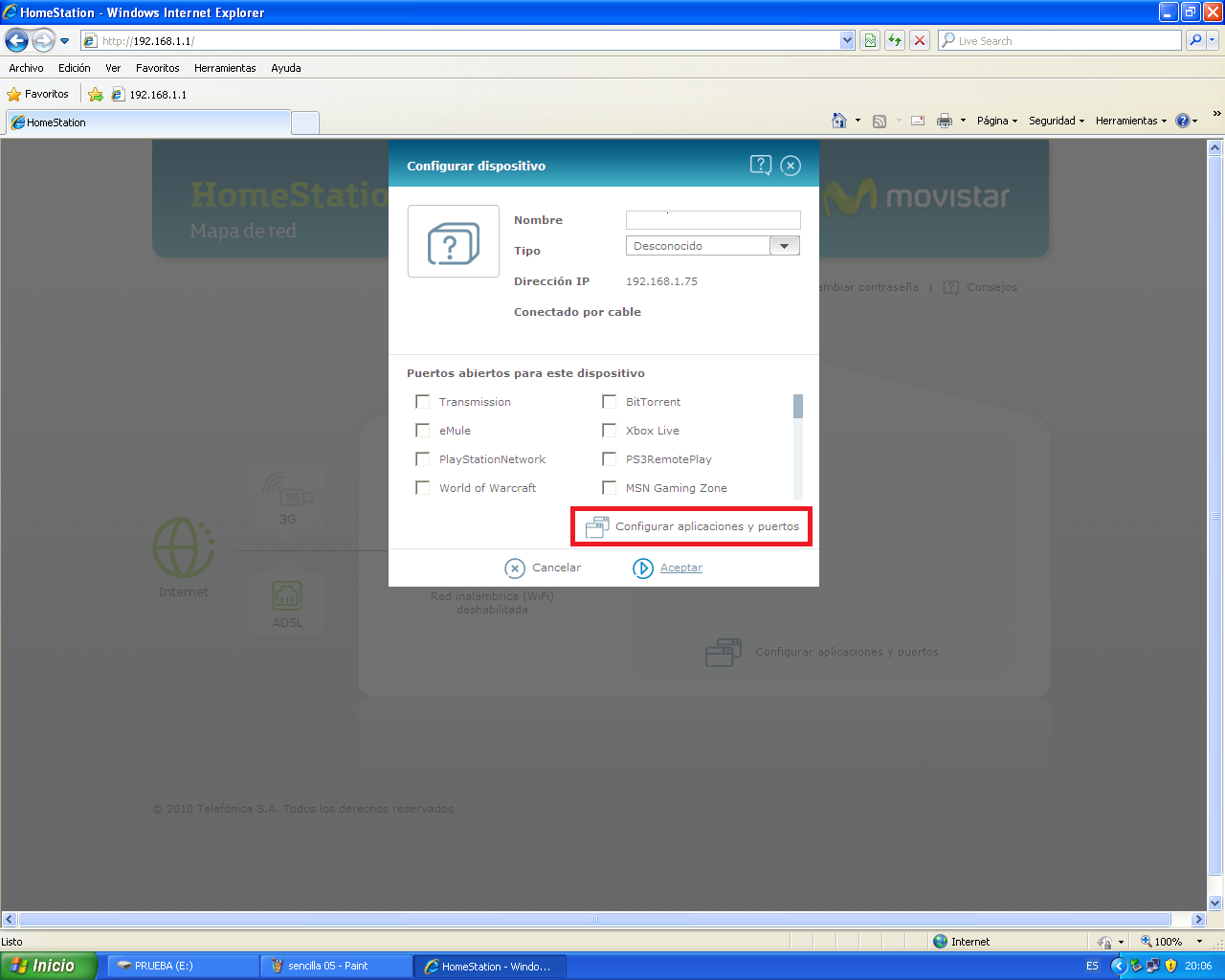Open the Archivo menu

tap(26, 68)
